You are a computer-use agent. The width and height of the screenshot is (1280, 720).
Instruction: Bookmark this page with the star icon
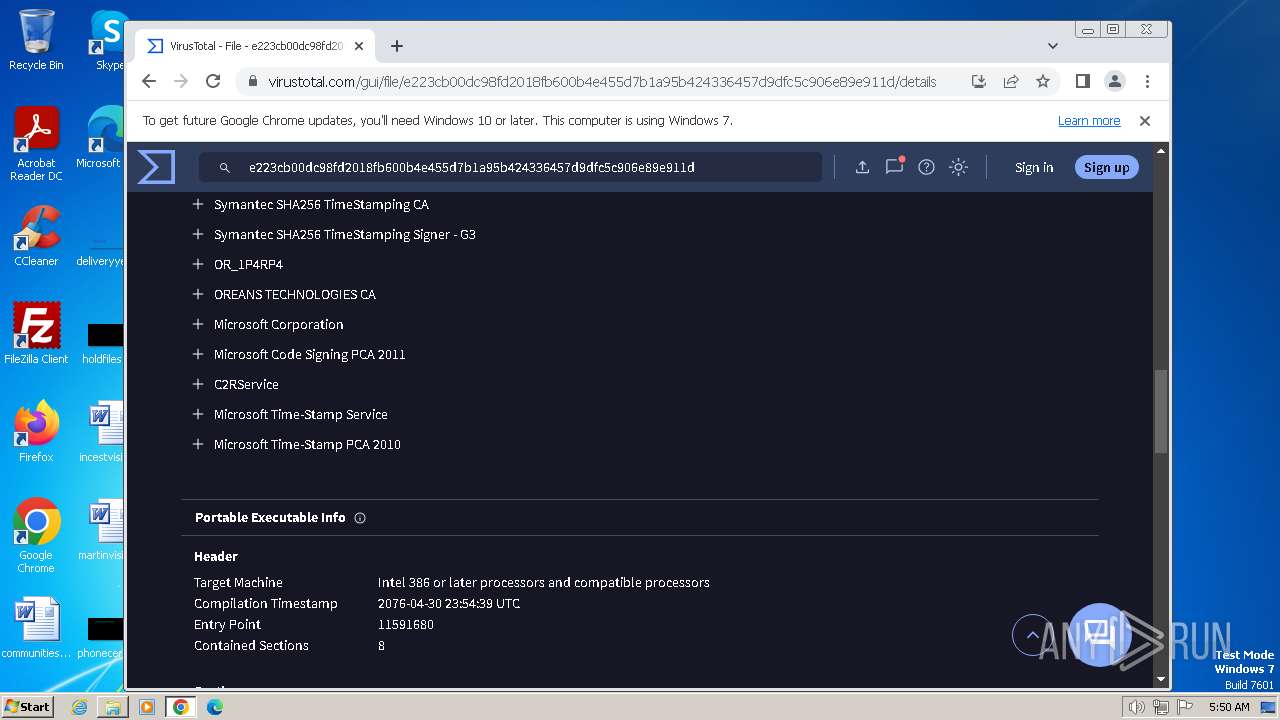[1043, 81]
